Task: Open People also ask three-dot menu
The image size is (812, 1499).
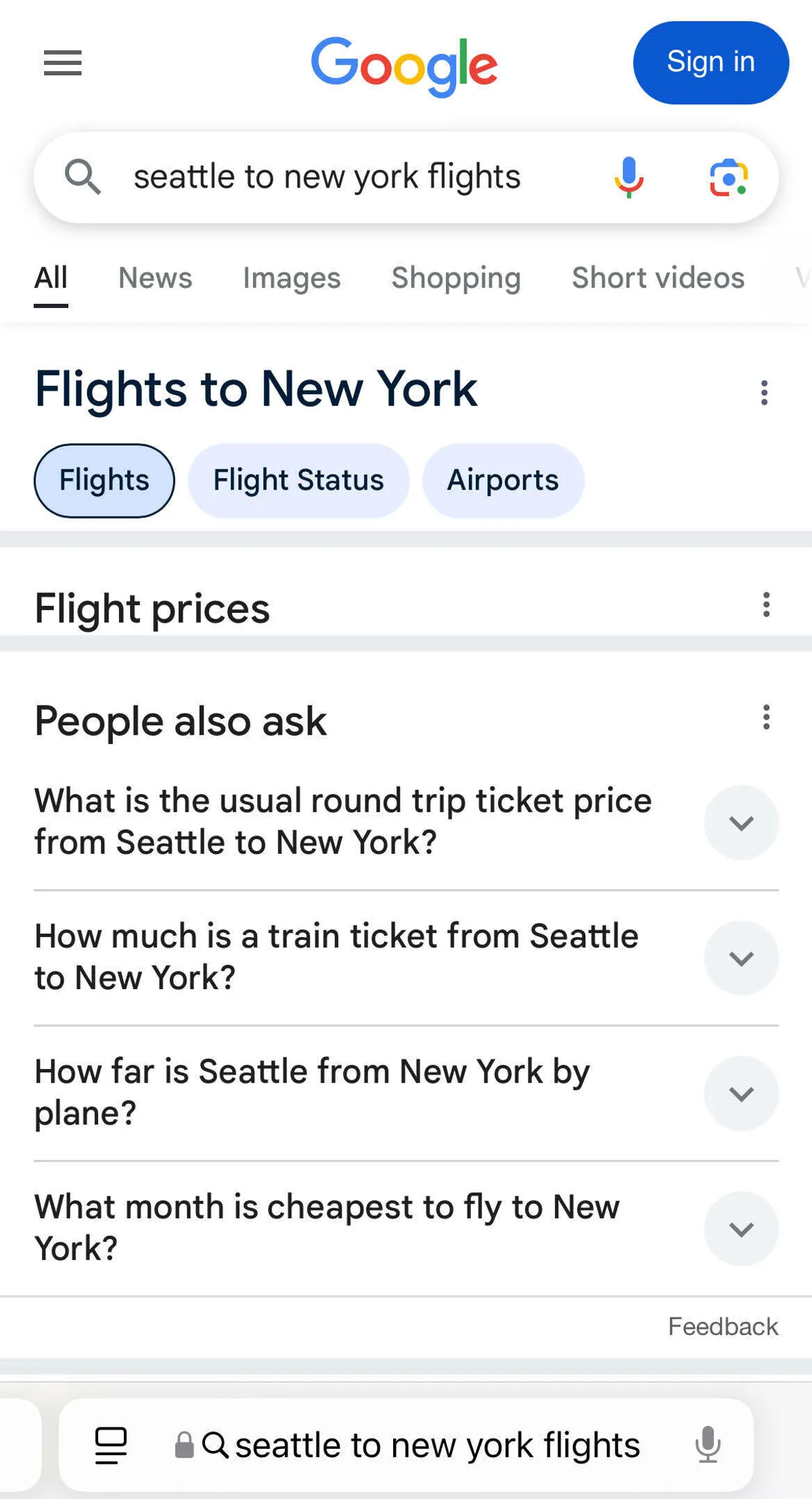Action: tap(766, 717)
